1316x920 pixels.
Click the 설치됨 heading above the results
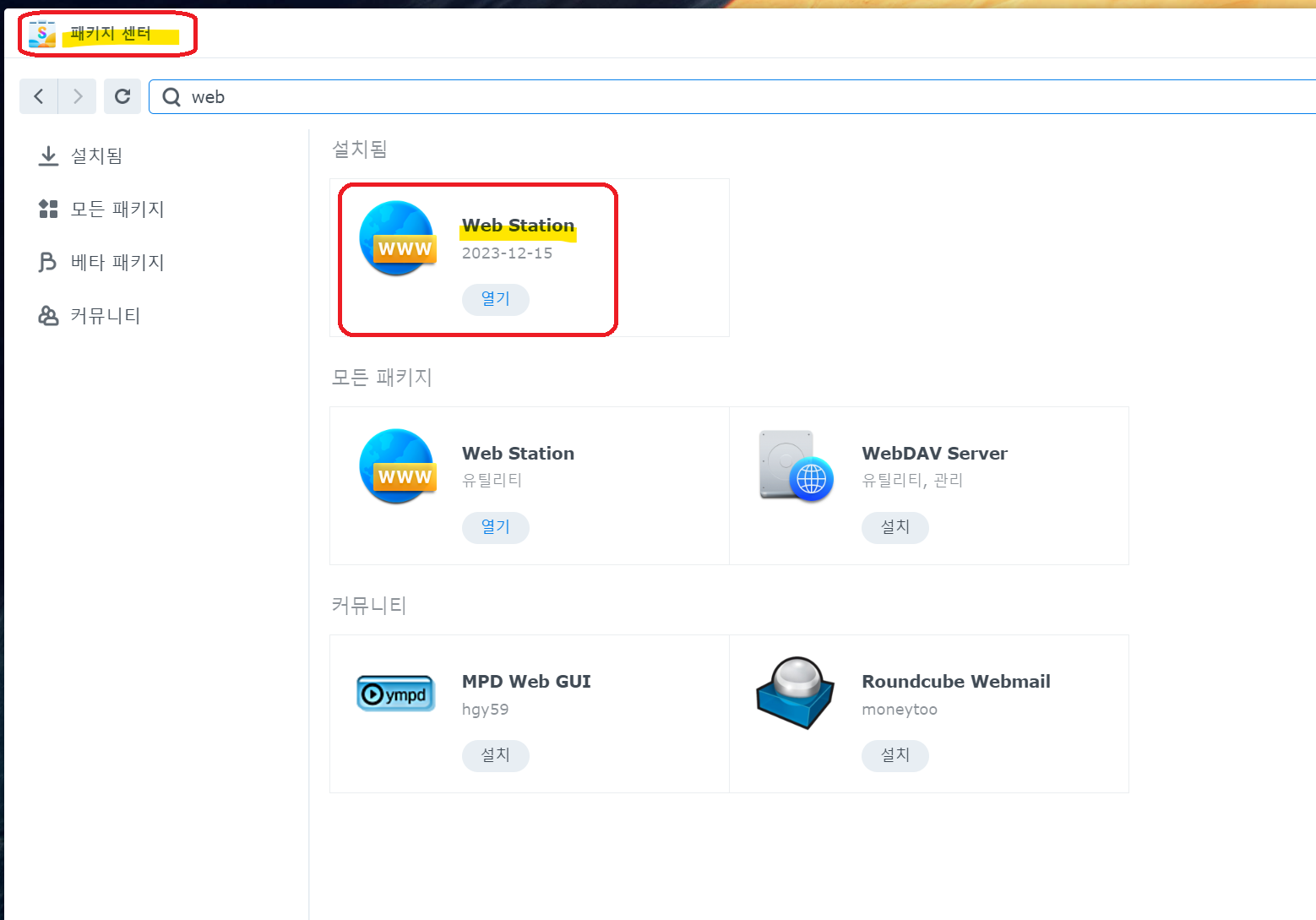(x=359, y=149)
